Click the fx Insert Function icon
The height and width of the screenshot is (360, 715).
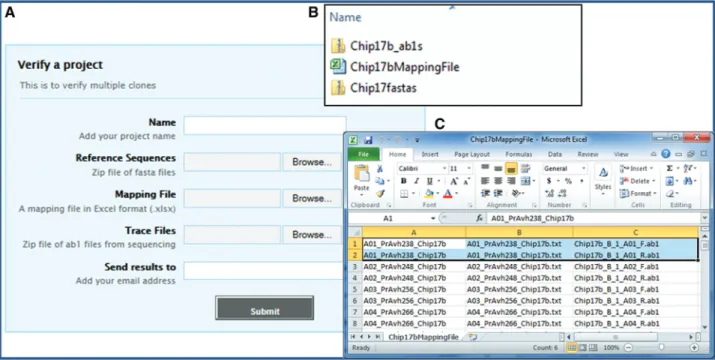tap(479, 219)
